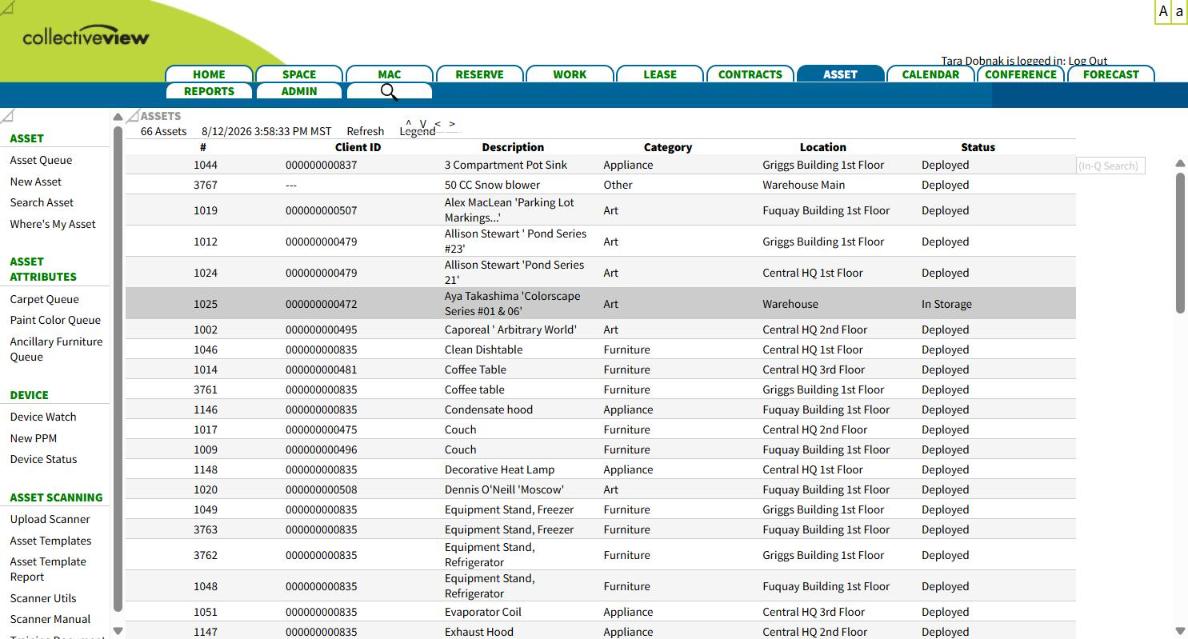Switch to the LEASE tab
Viewport: 1188px width, 639px height.
pyautogui.click(x=660, y=74)
